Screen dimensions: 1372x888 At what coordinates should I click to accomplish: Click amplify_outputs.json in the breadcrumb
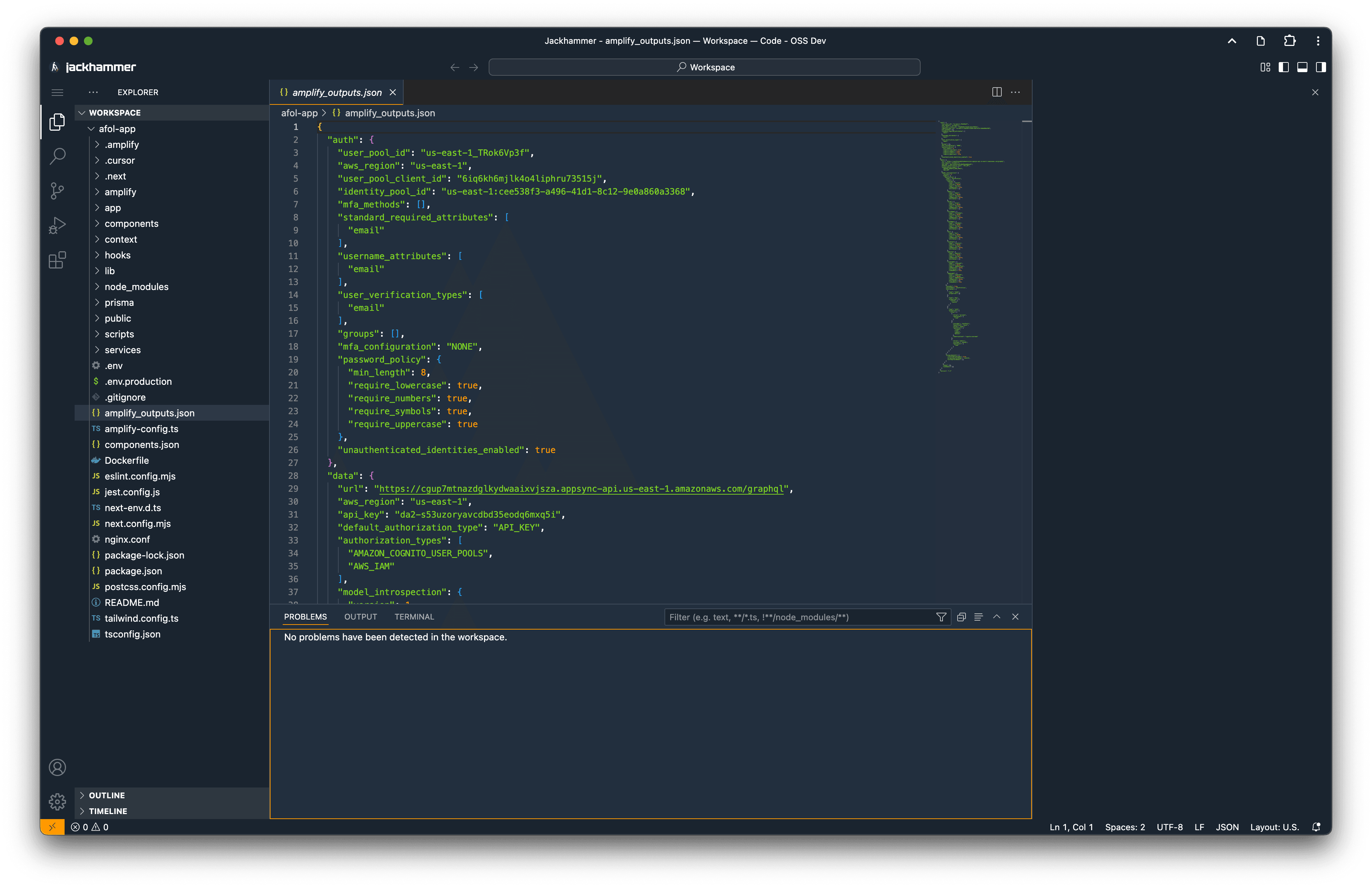point(390,113)
